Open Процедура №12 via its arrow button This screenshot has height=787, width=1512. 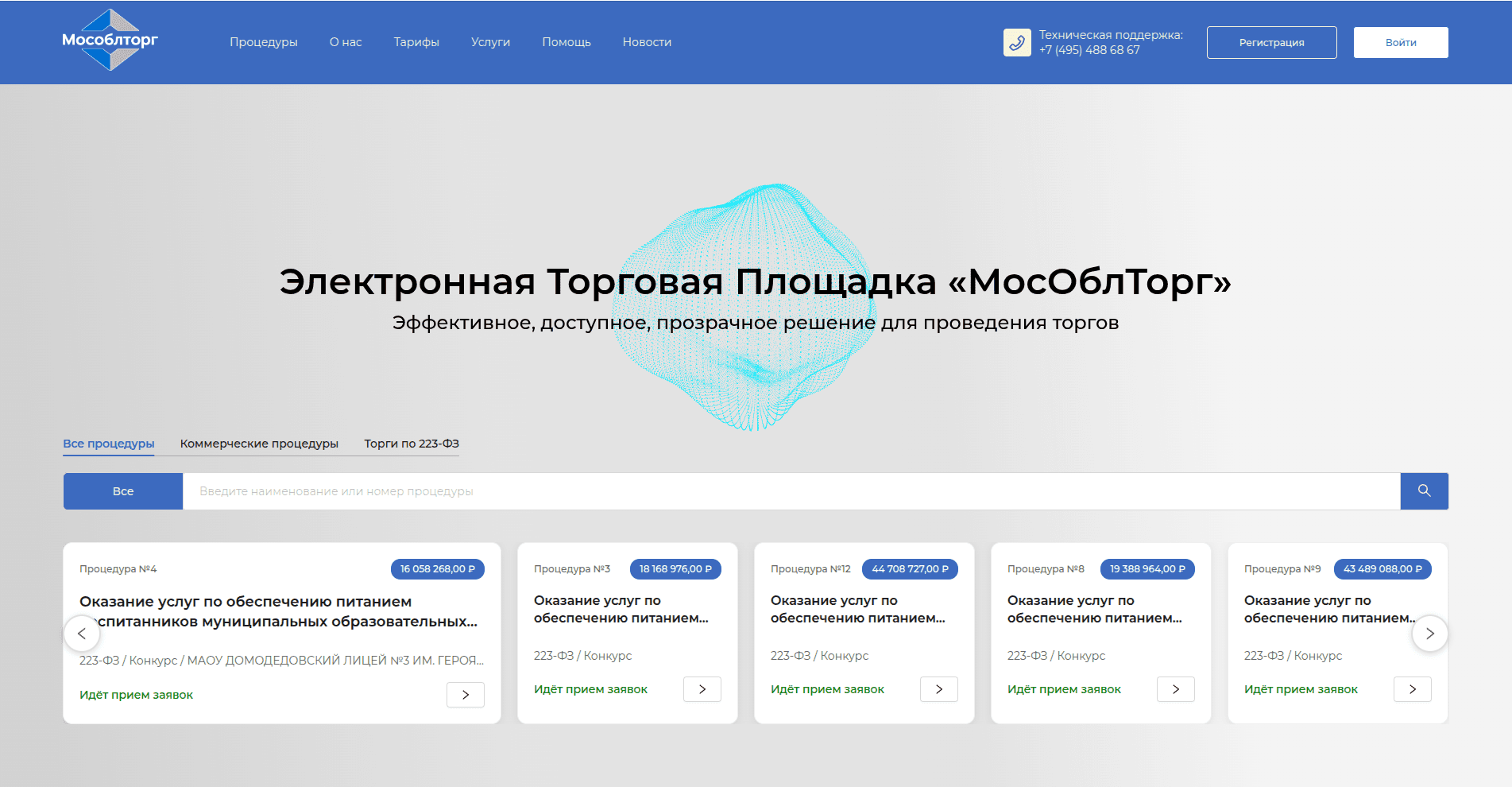pyautogui.click(x=939, y=689)
